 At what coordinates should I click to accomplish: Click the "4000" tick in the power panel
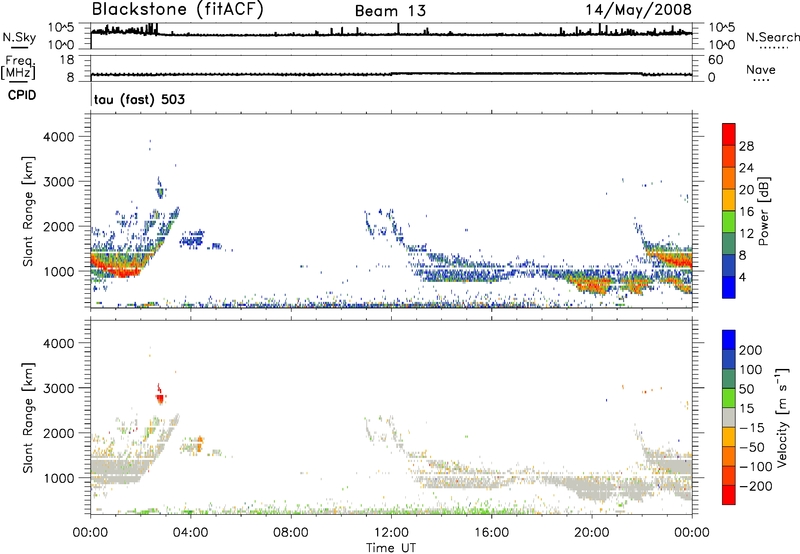point(59,137)
